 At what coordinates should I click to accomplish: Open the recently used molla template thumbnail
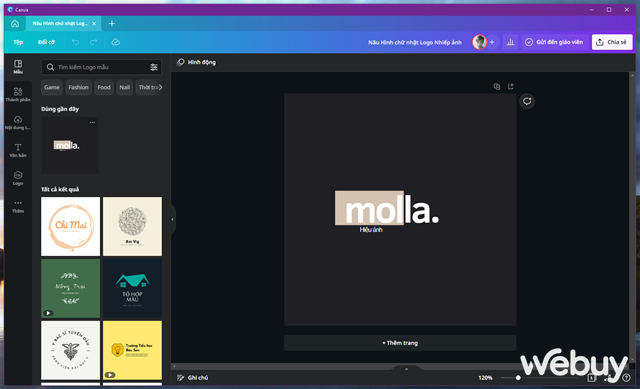70,146
